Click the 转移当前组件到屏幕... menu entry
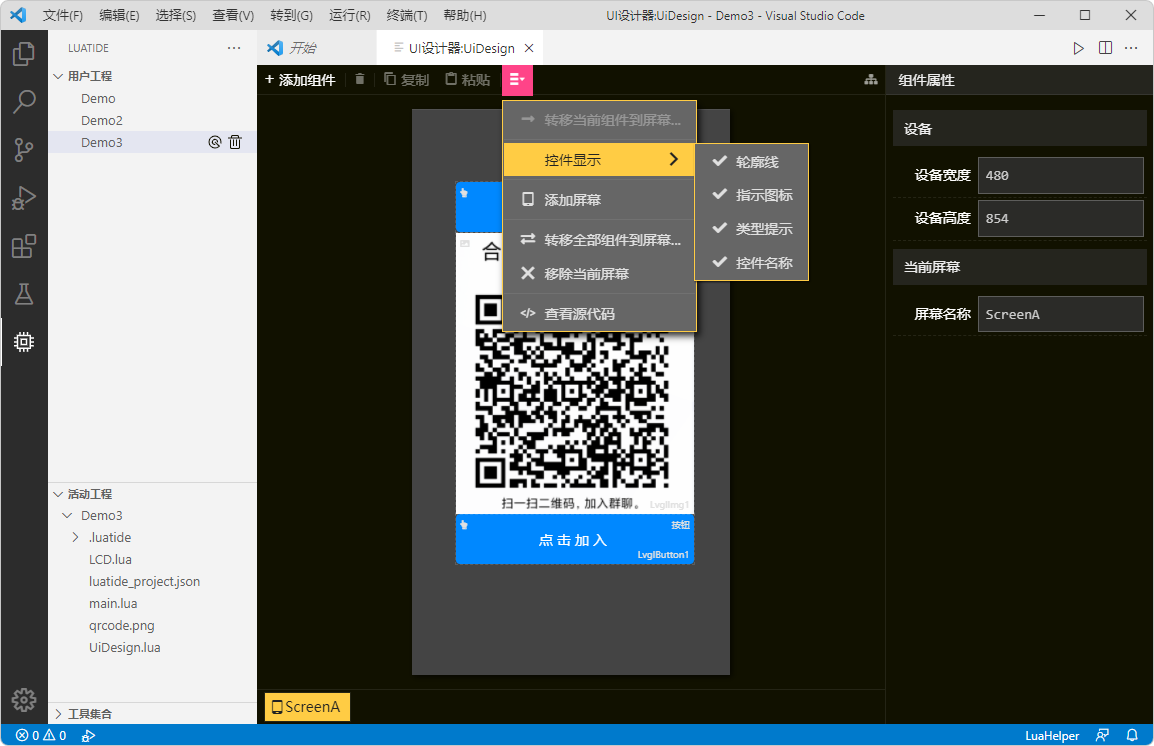The width and height of the screenshot is (1154, 746). (x=599, y=120)
